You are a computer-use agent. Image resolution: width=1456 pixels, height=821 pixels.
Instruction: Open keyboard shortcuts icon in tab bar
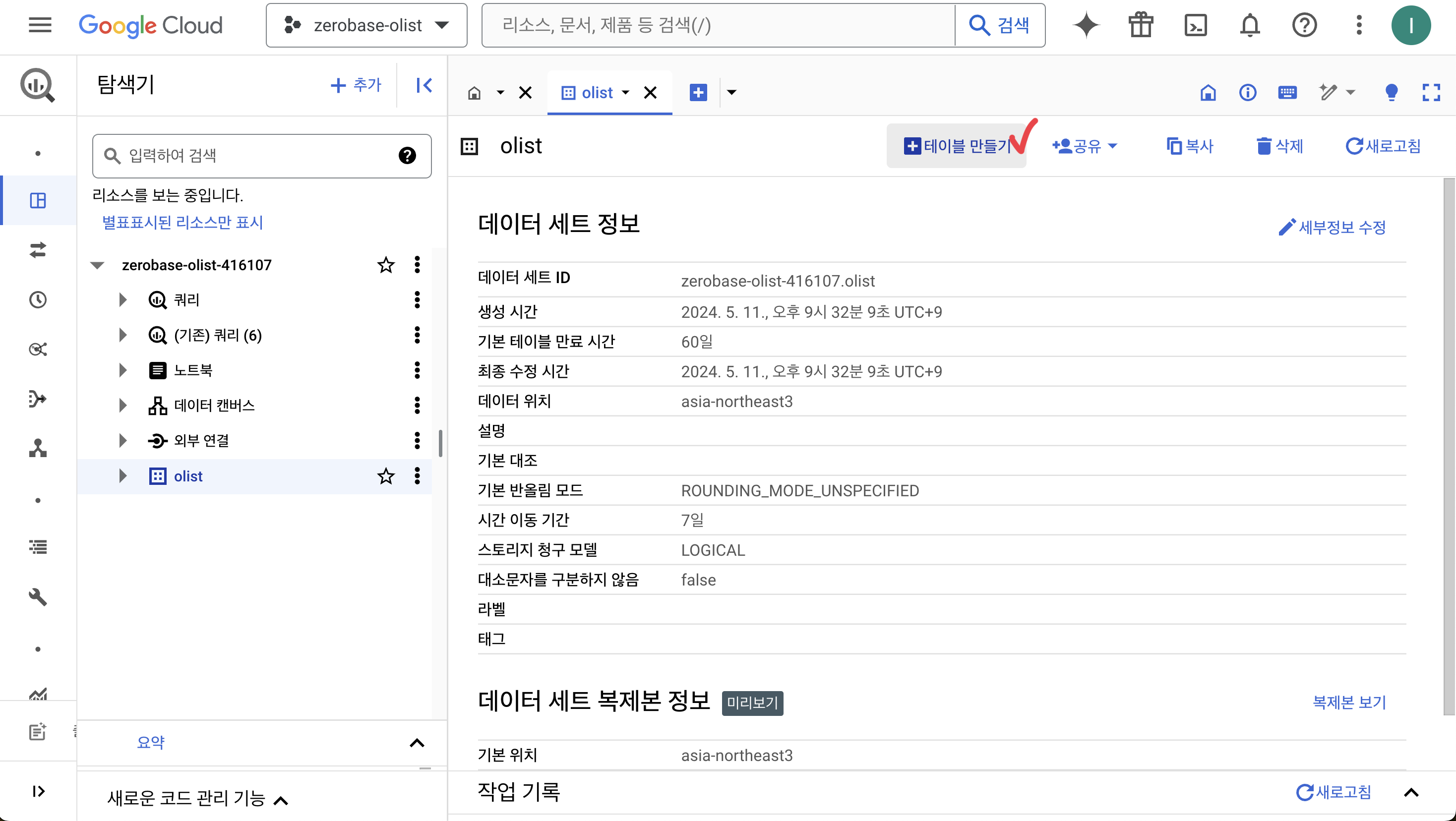[x=1287, y=92]
